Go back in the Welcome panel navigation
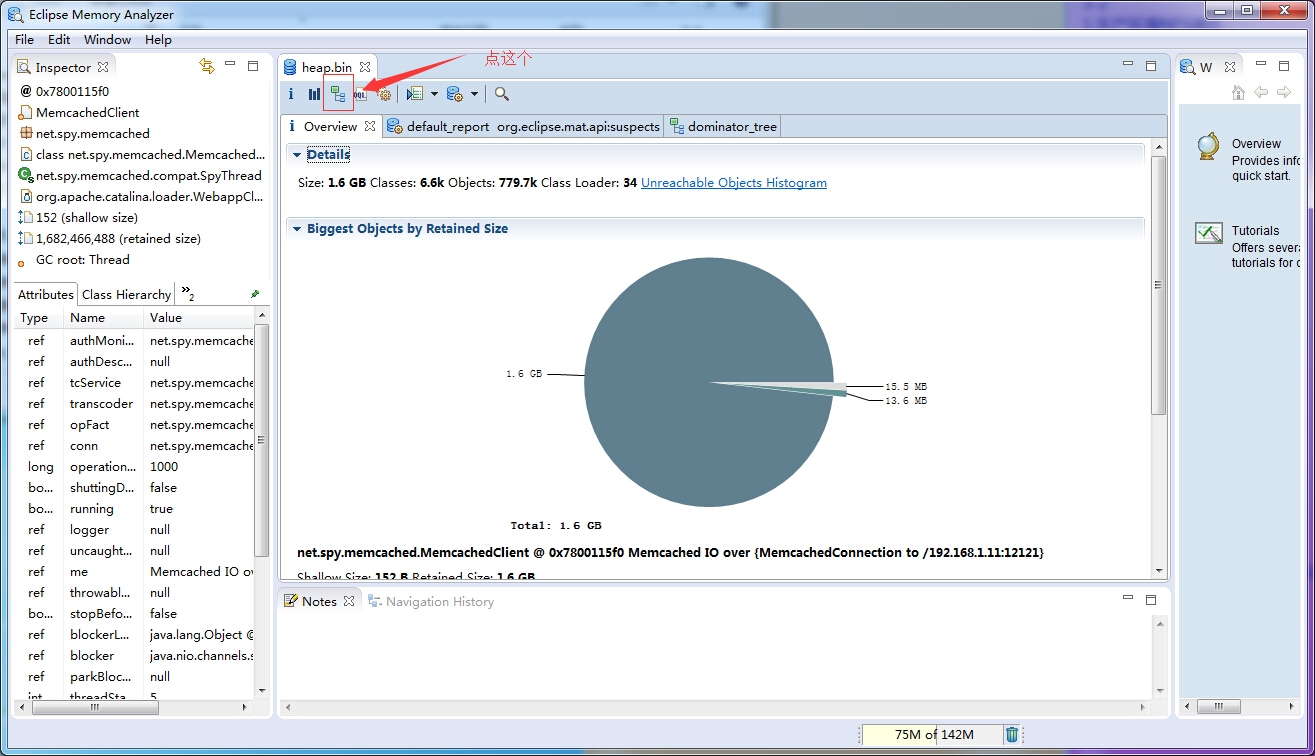The width and height of the screenshot is (1315, 756). (1260, 92)
